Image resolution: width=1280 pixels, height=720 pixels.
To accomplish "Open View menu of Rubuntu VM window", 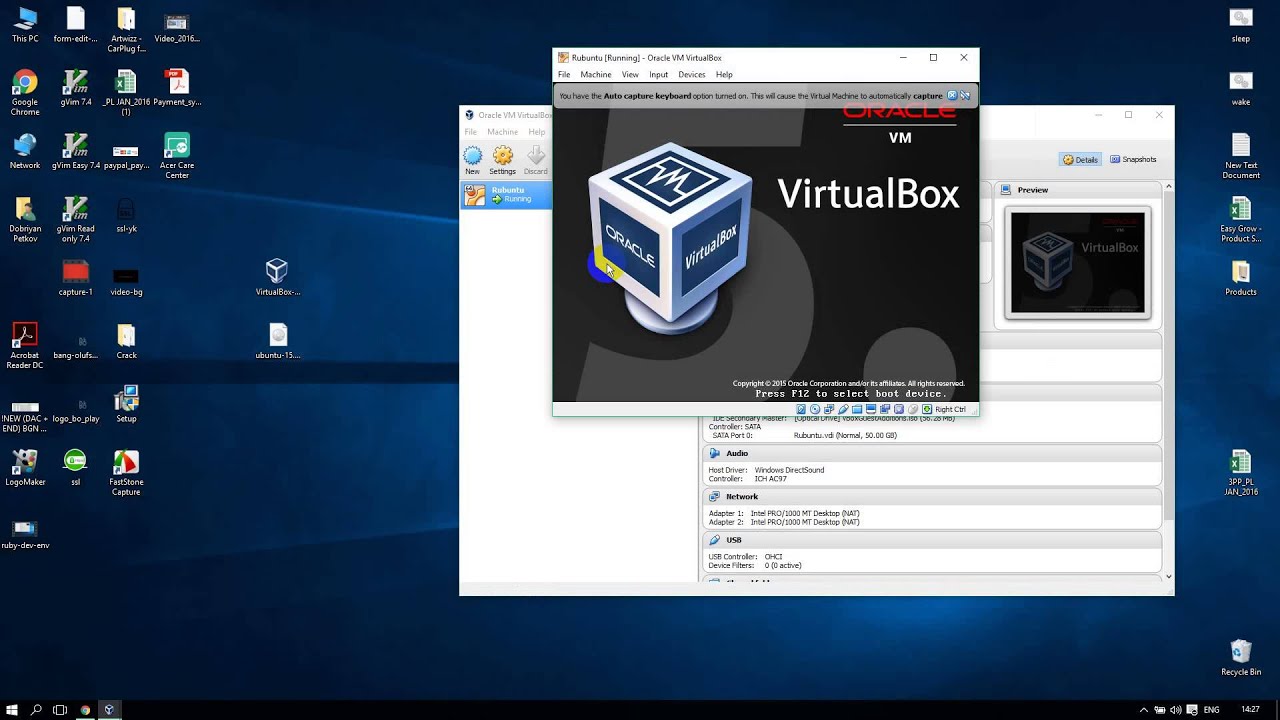I will [630, 75].
